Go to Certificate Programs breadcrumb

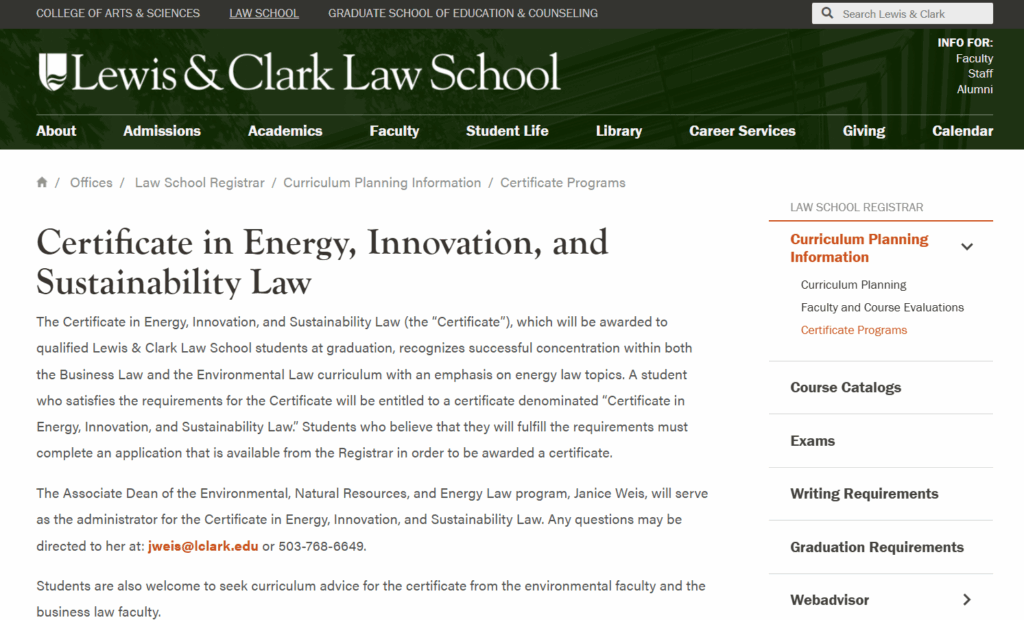click(563, 182)
